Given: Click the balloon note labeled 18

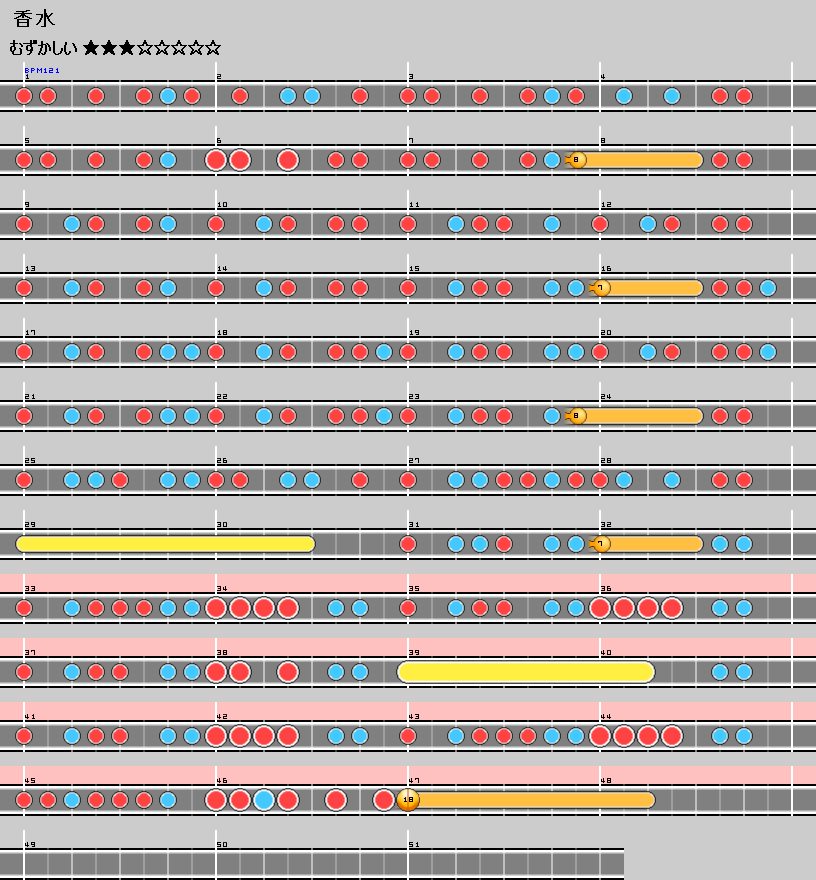Looking at the screenshot, I should [408, 800].
